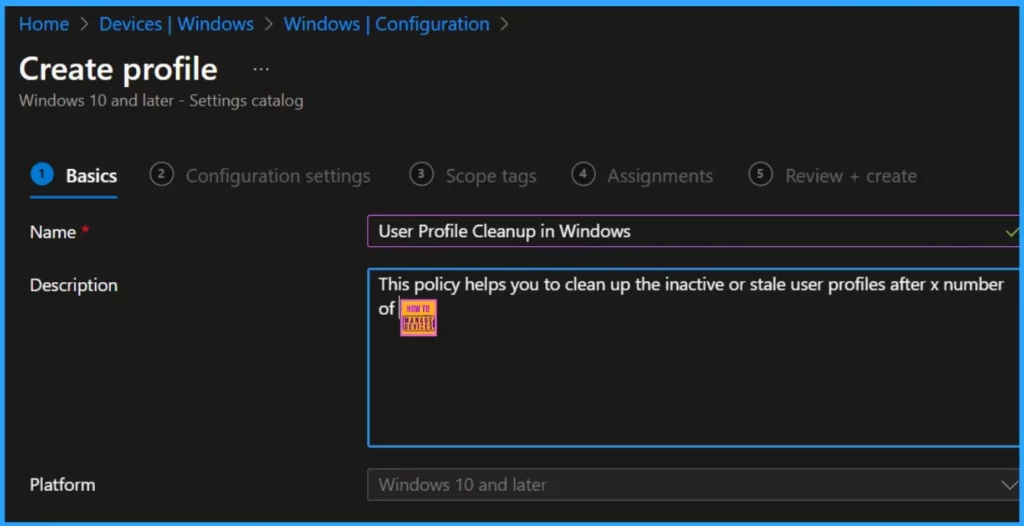Click the 'Create profile' page heading

(x=118, y=69)
